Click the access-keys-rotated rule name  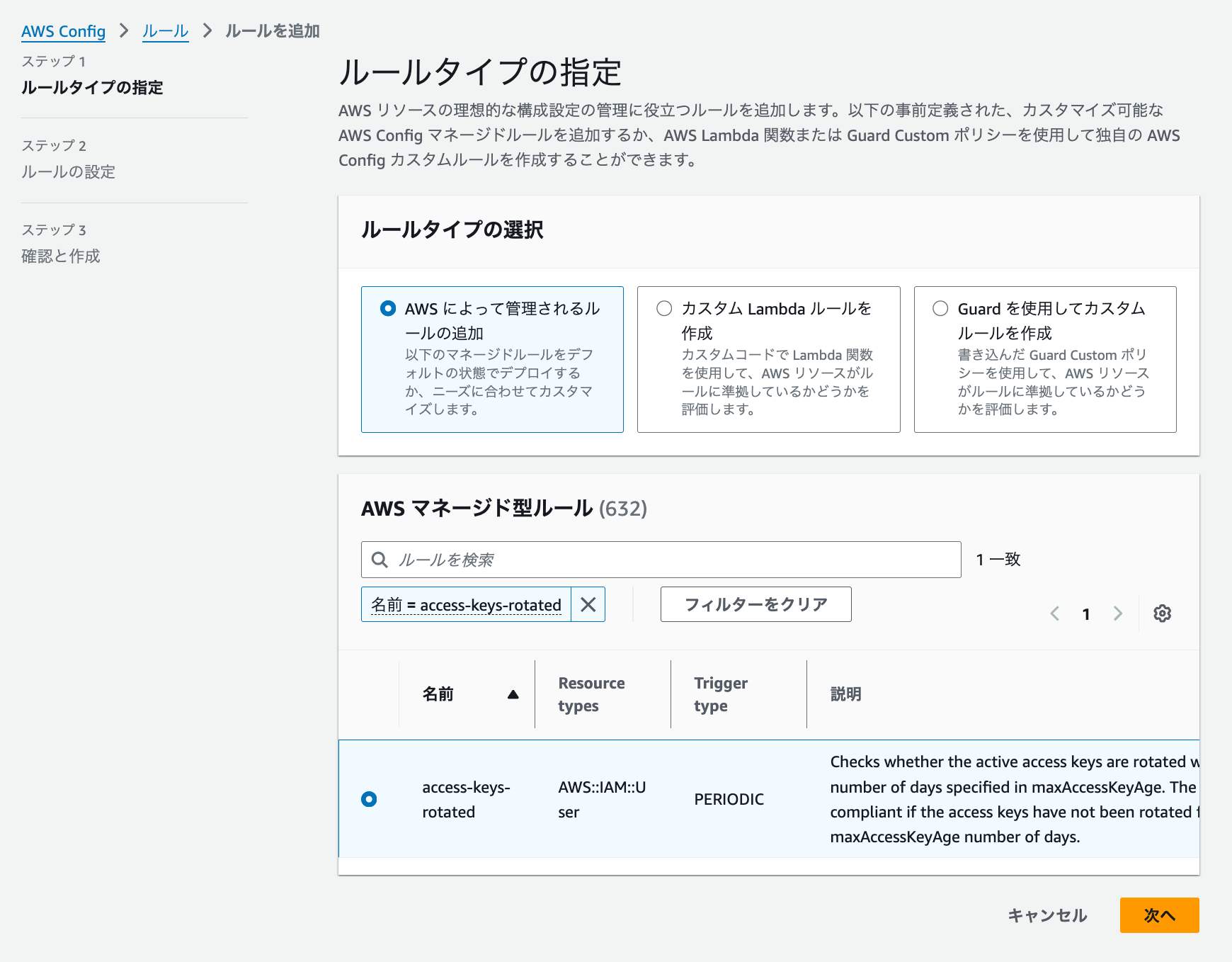466,799
